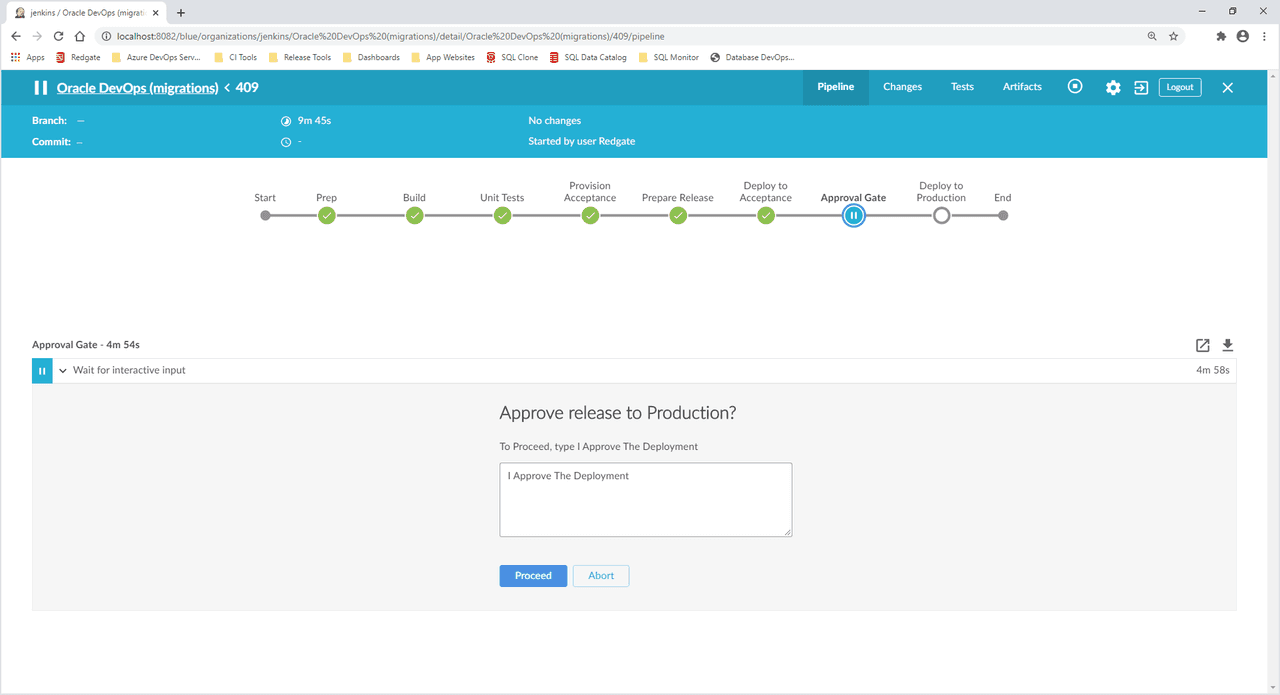Click the 'No changes' text
Image resolution: width=1280 pixels, height=695 pixels.
(555, 121)
